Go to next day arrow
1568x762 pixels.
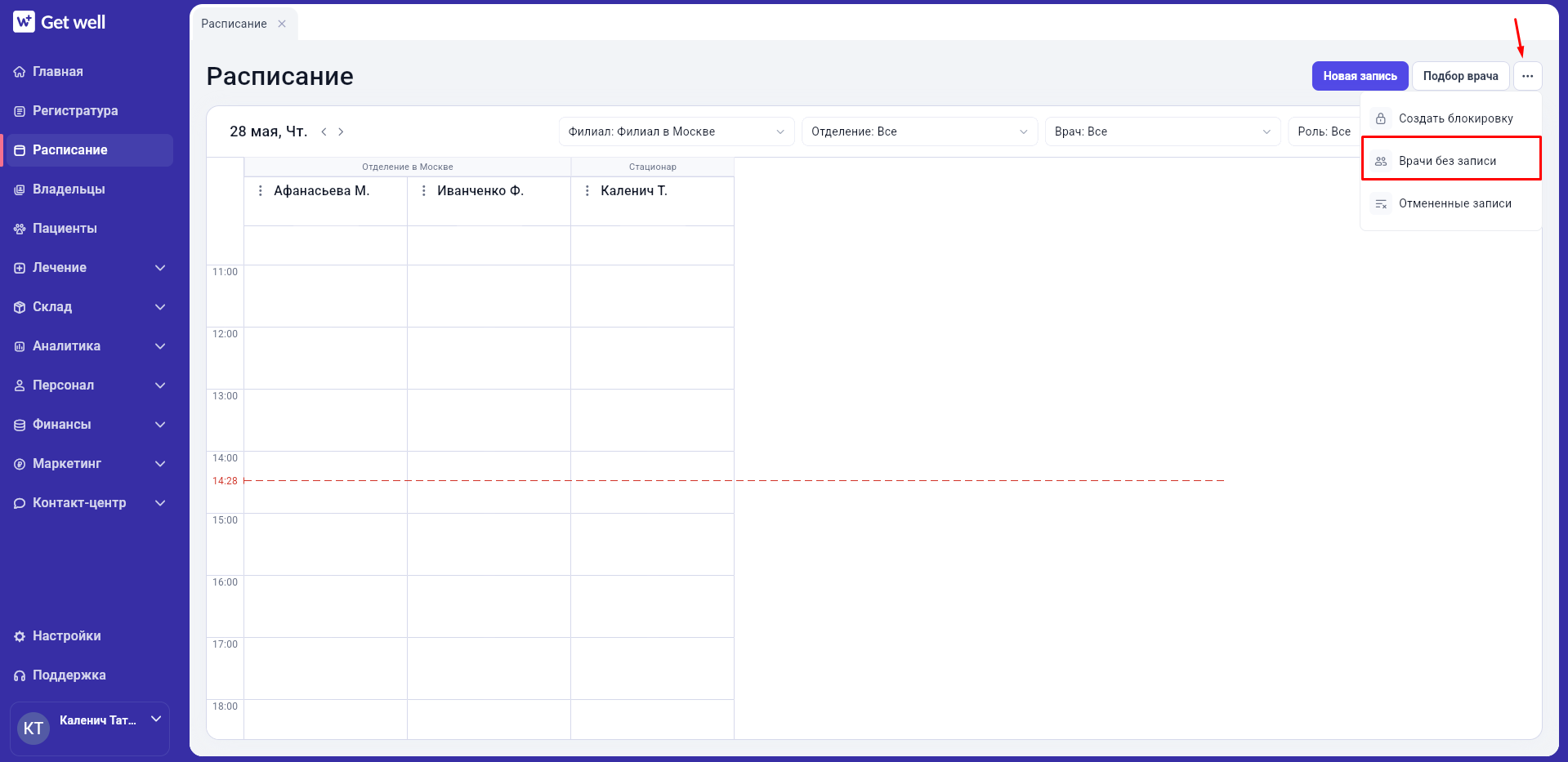point(341,131)
